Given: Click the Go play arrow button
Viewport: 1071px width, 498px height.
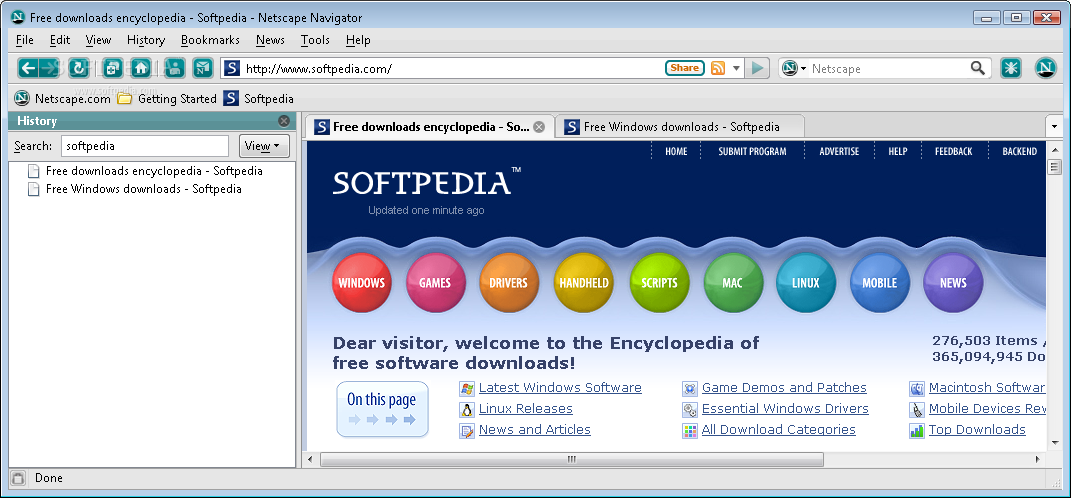Looking at the screenshot, I should [x=757, y=68].
